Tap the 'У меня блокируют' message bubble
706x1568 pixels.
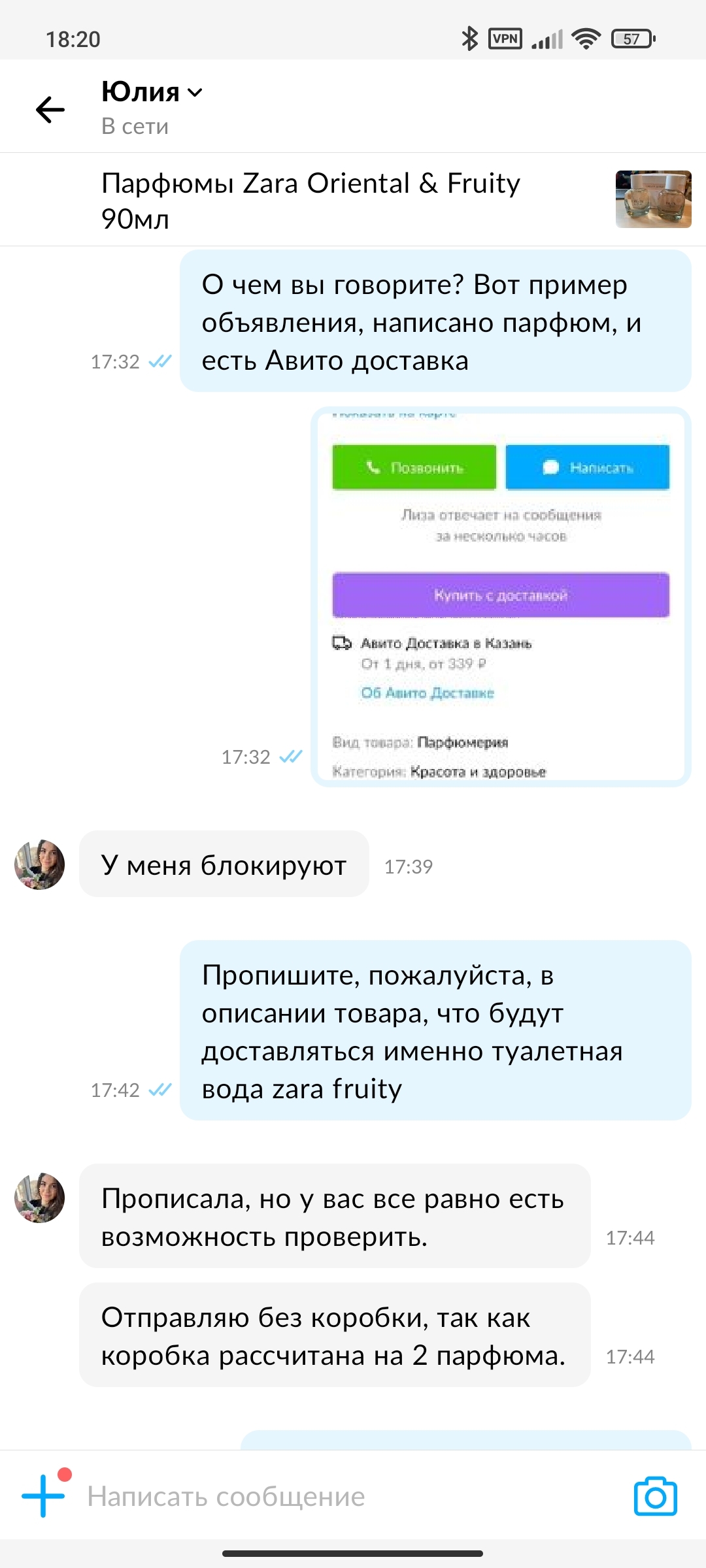tap(224, 864)
